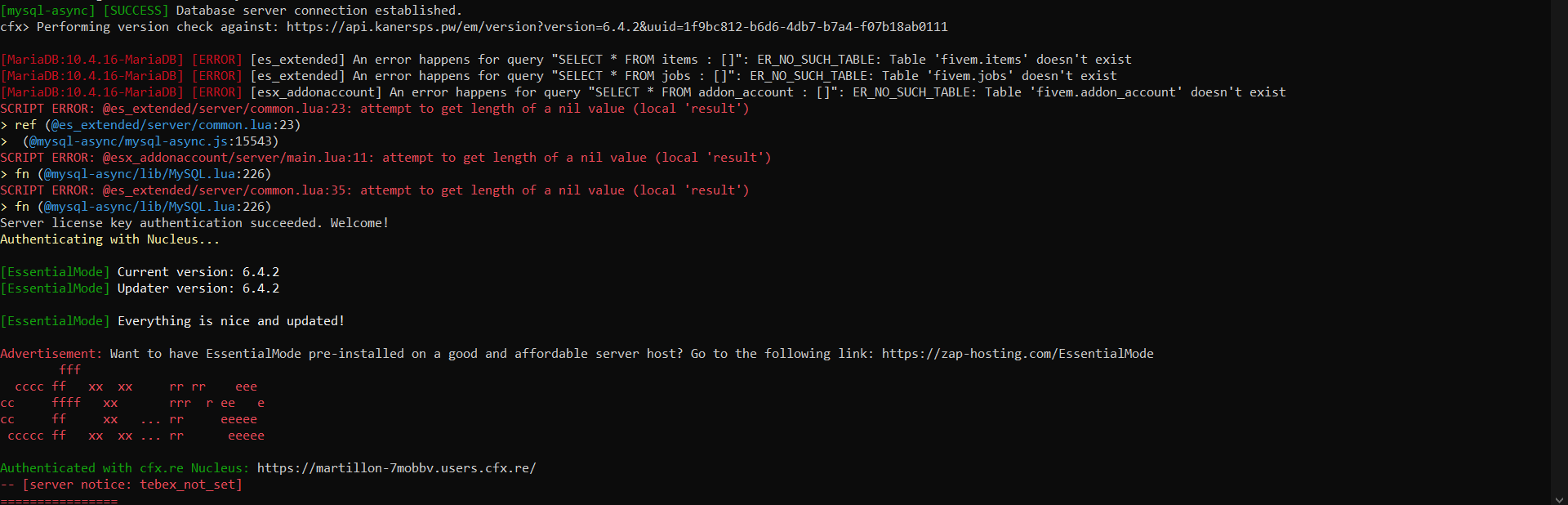Click the red Advertisement: label
This screenshot has width=1568, height=505.
click(51, 354)
